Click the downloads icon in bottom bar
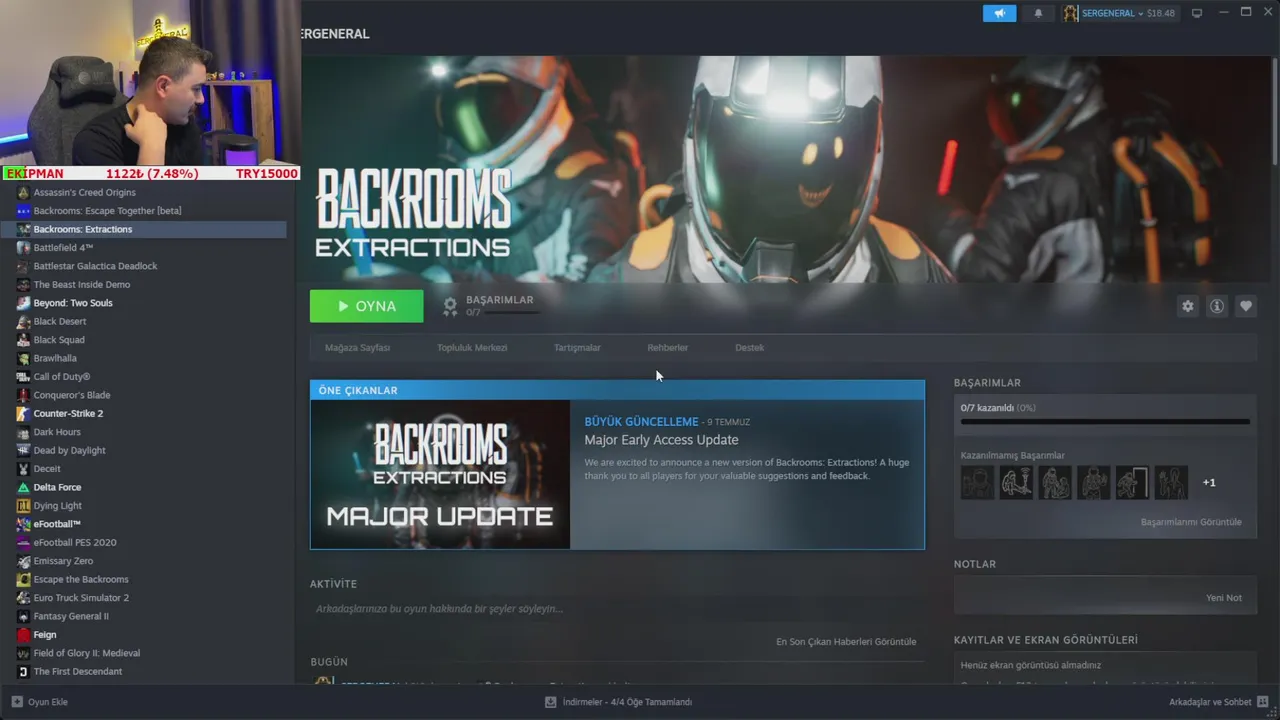The width and height of the screenshot is (1280, 720). tap(550, 702)
